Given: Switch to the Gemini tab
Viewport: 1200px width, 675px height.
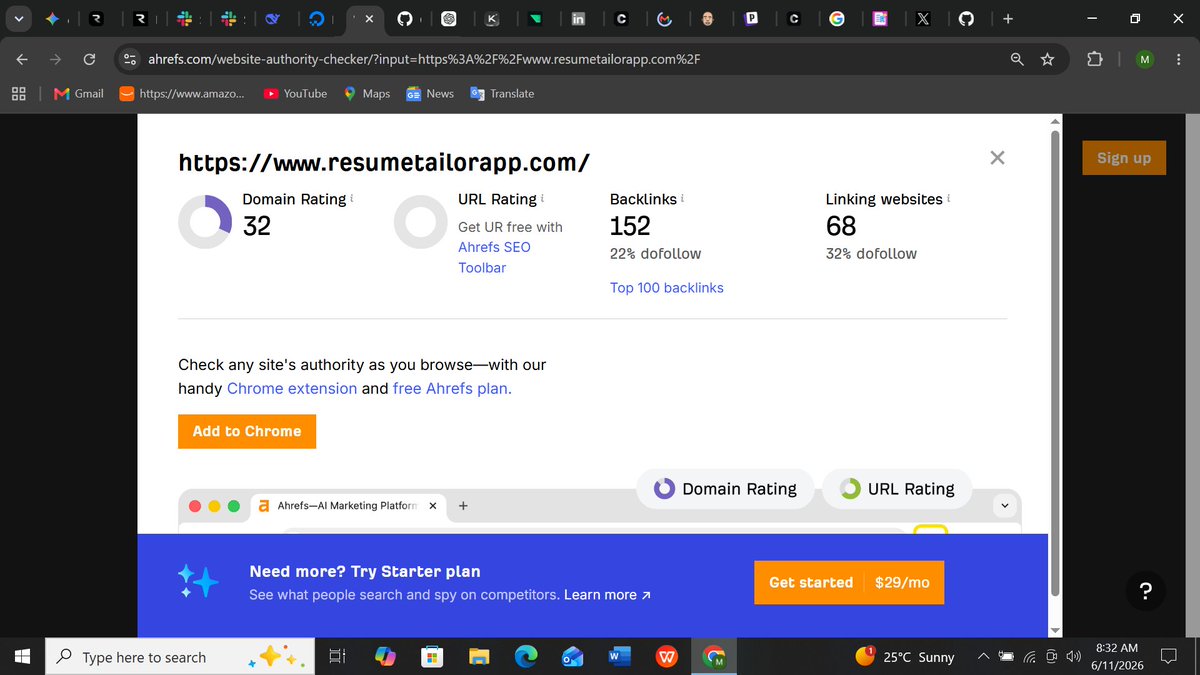Looking at the screenshot, I should pos(53,18).
